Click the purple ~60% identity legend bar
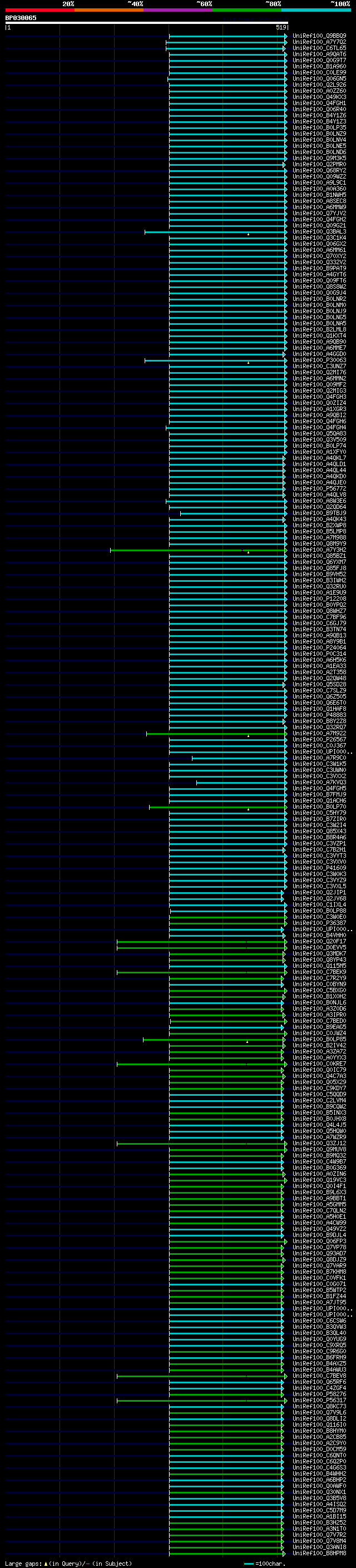The image size is (356, 1568). 179,10
